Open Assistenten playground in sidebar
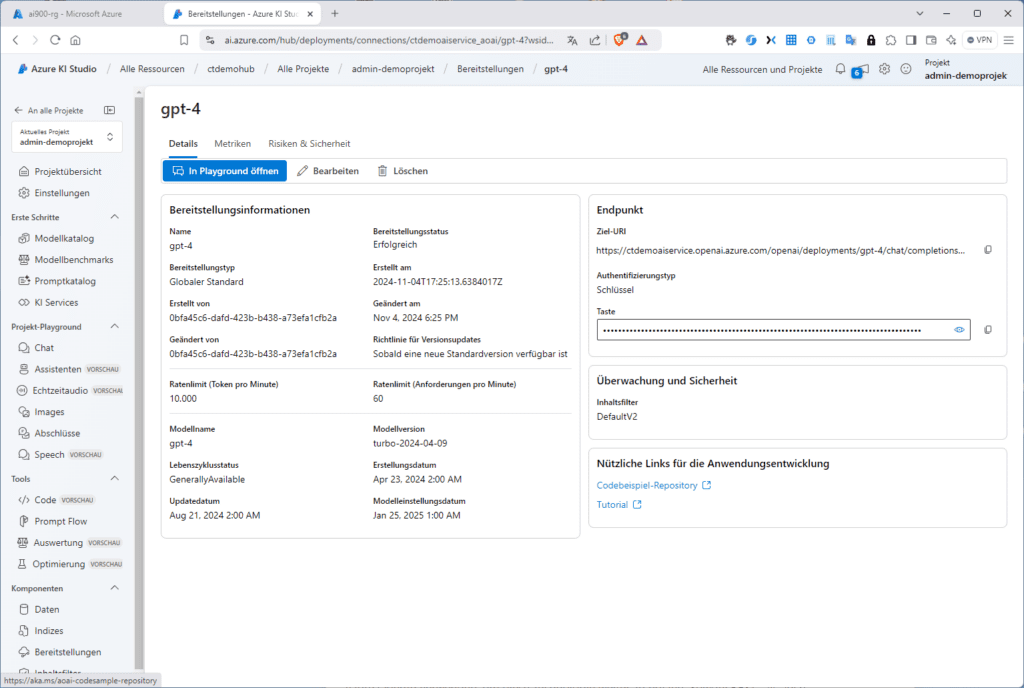1024x688 pixels. point(68,369)
